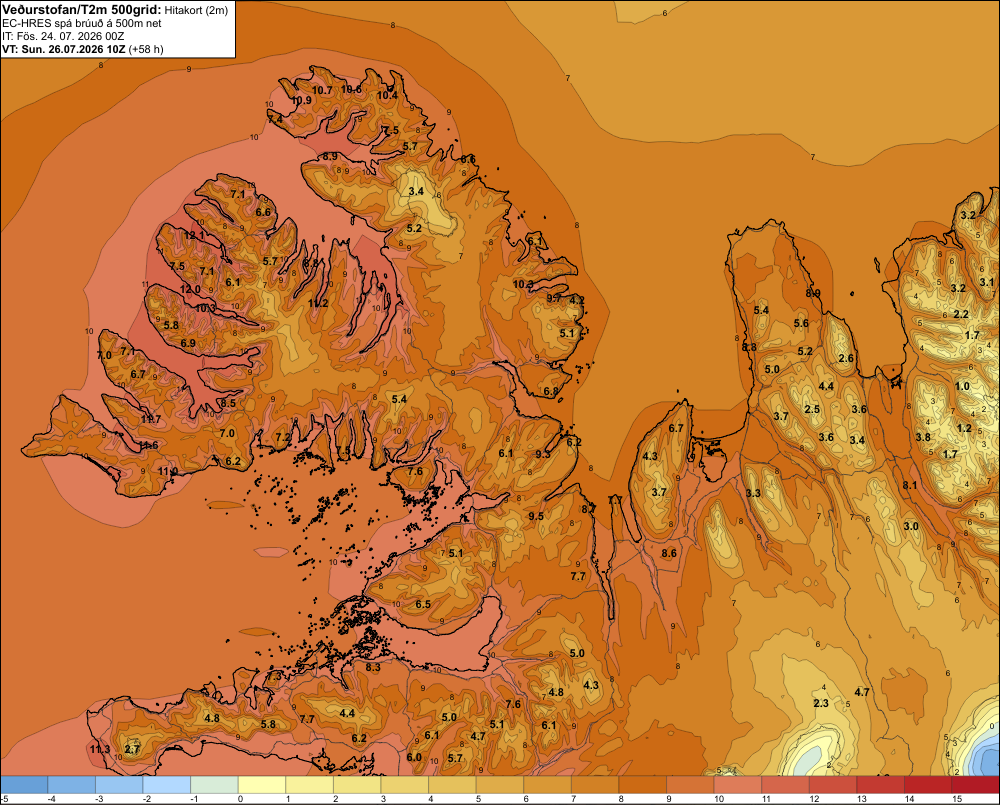This screenshot has height=805, width=1000.
Task: Click the legend swatch between 0 and 1
Action: 261,784
